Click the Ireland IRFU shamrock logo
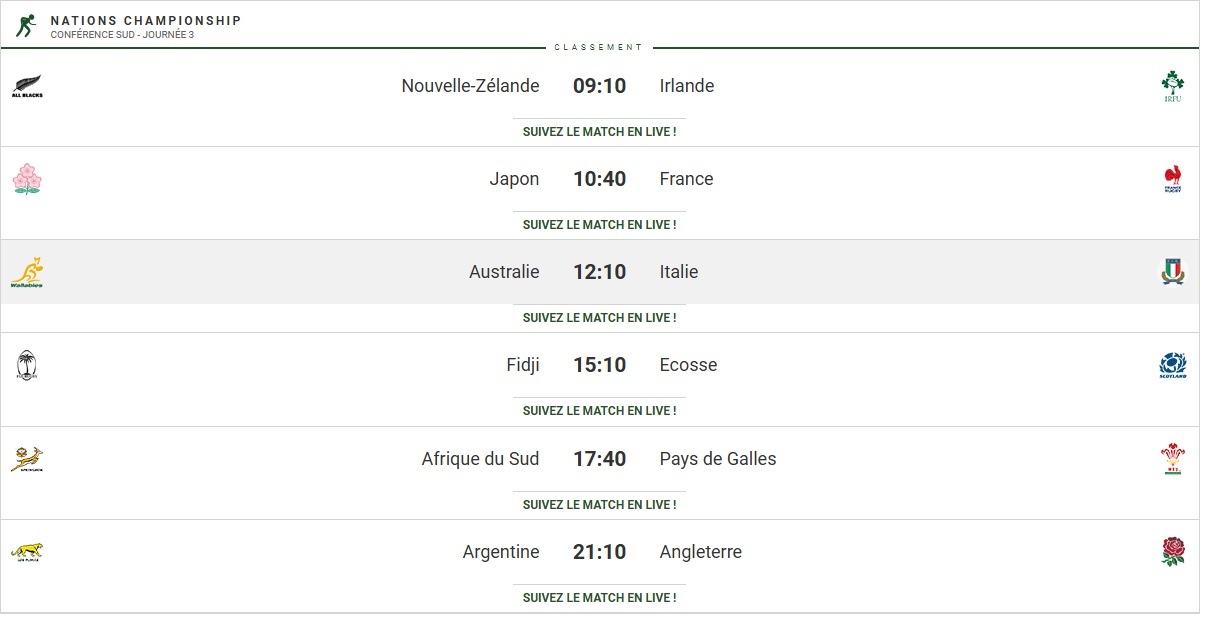The width and height of the screenshot is (1209, 622). 1172,86
